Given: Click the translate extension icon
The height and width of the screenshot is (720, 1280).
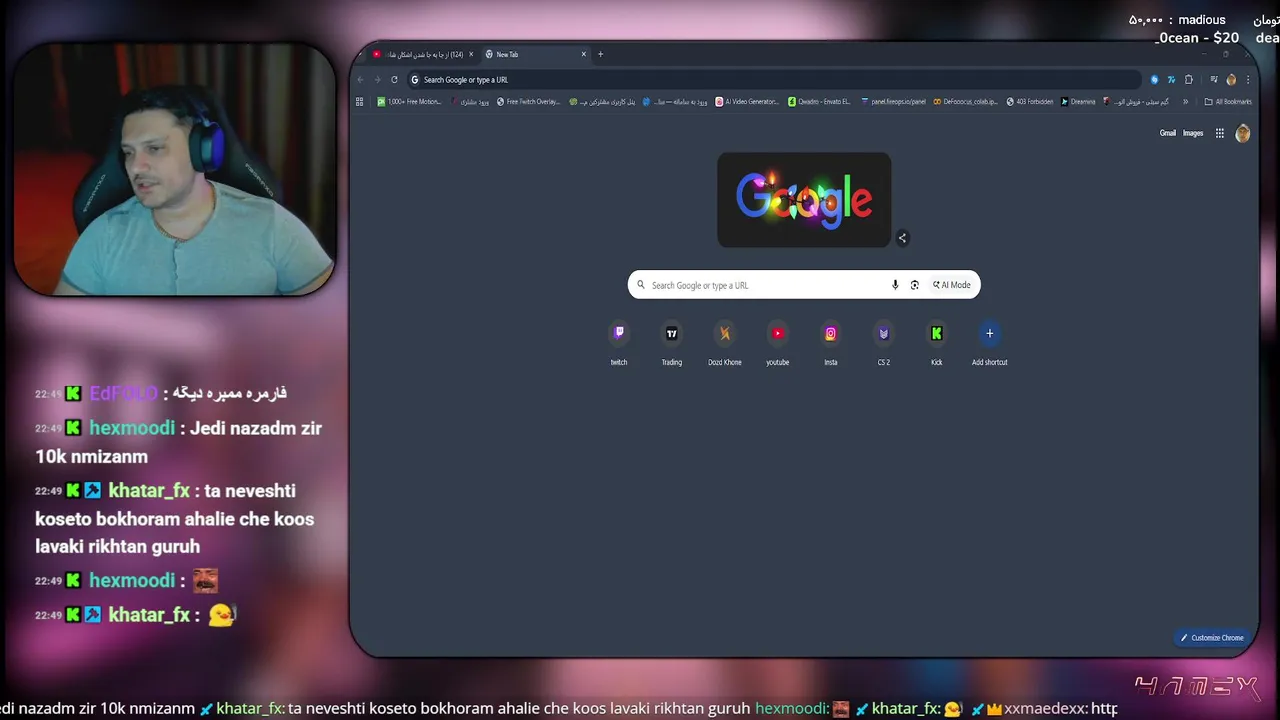Looking at the screenshot, I should [1171, 80].
